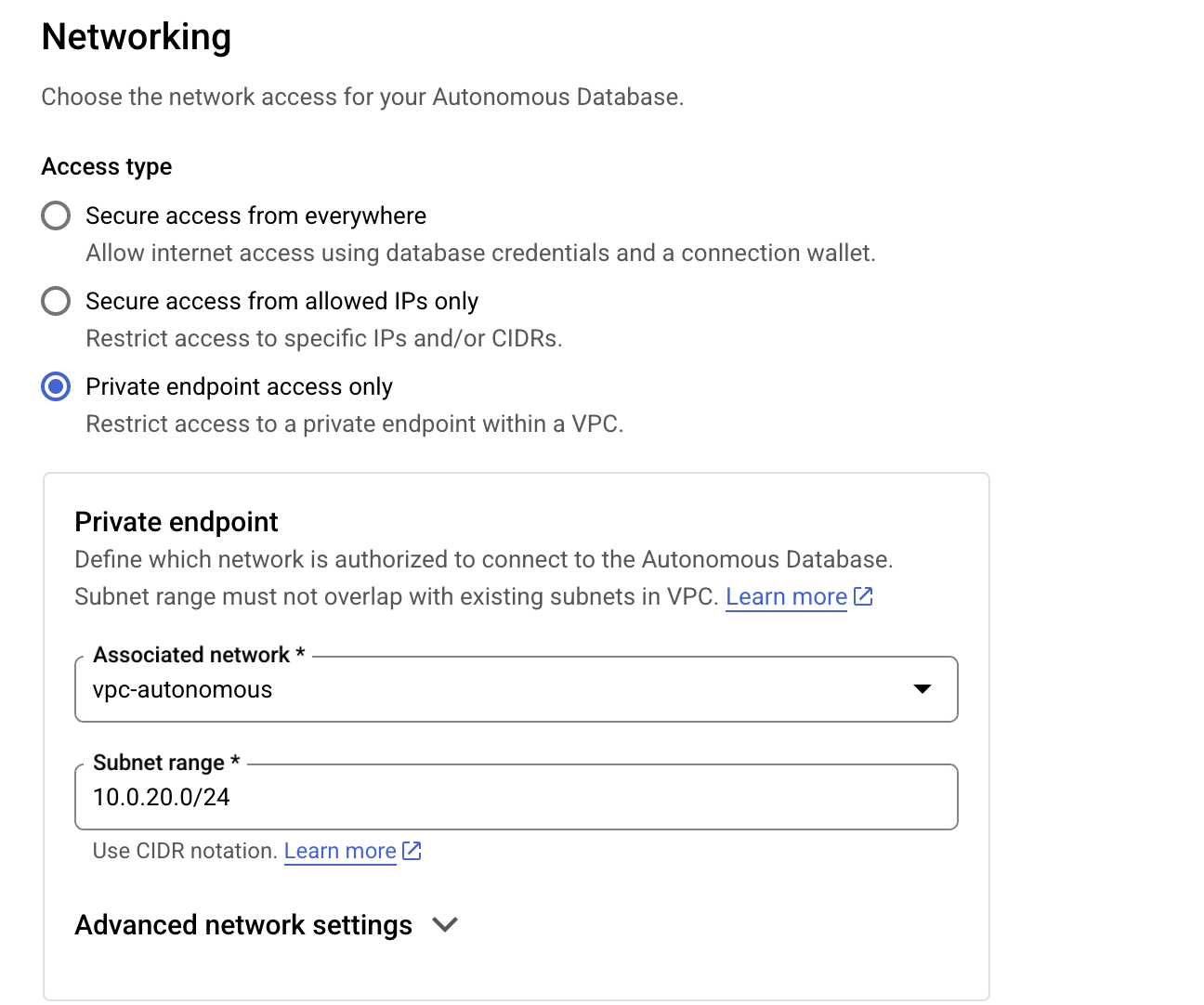Click the Private endpoint section title
1204x1005 pixels.
(177, 522)
